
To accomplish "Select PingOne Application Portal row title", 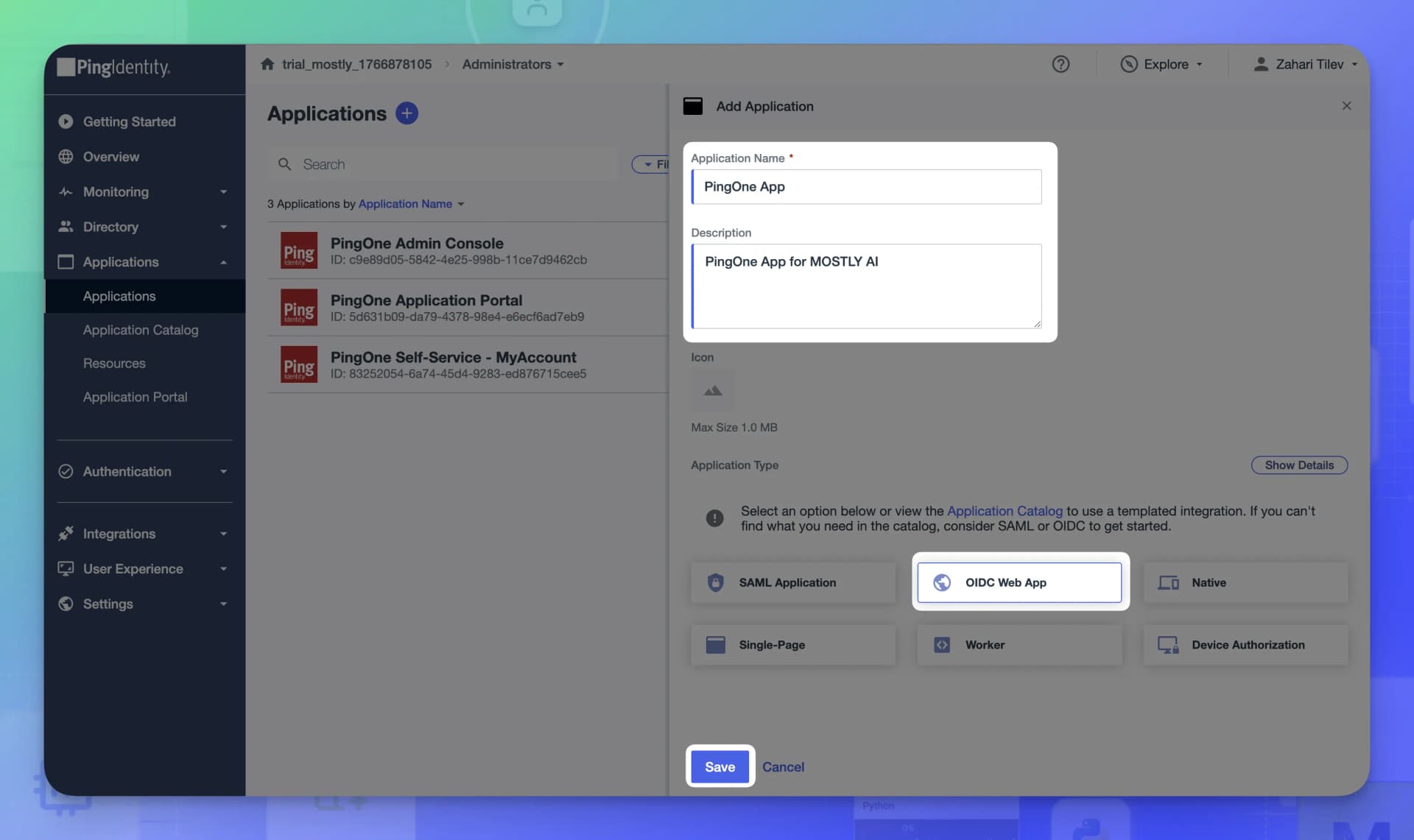I will pyautogui.click(x=426, y=300).
